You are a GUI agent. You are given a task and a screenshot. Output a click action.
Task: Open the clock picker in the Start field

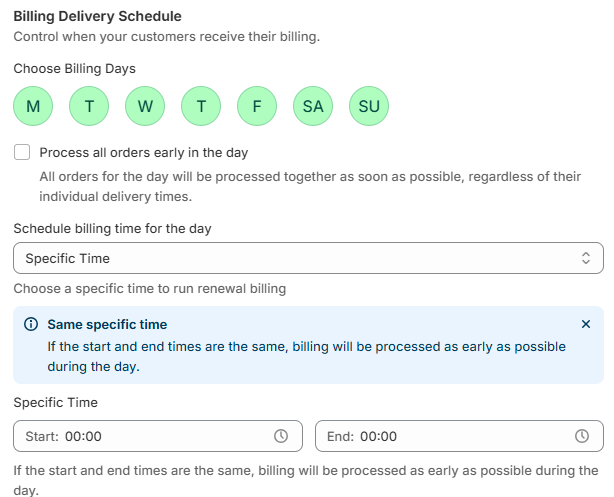[x=281, y=436]
